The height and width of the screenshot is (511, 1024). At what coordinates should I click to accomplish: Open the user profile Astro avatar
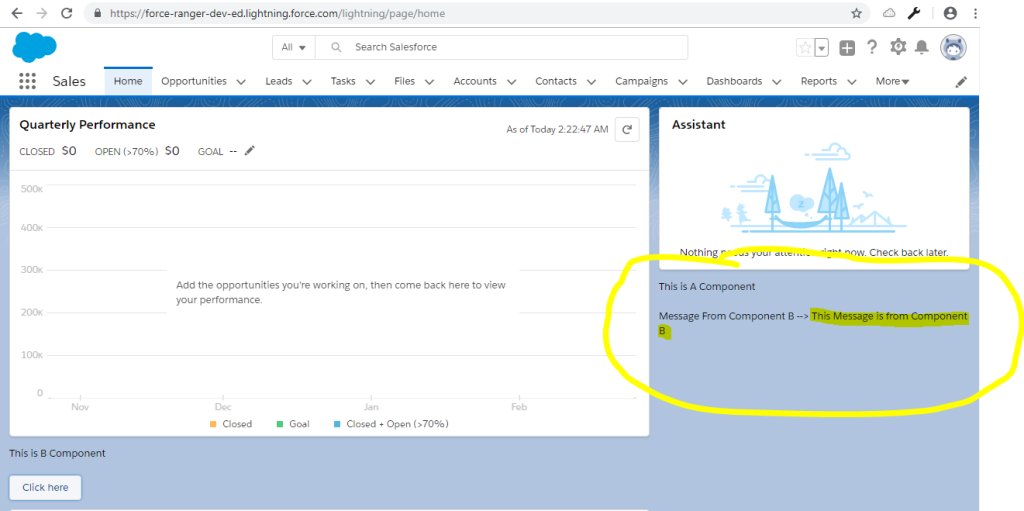pos(953,47)
